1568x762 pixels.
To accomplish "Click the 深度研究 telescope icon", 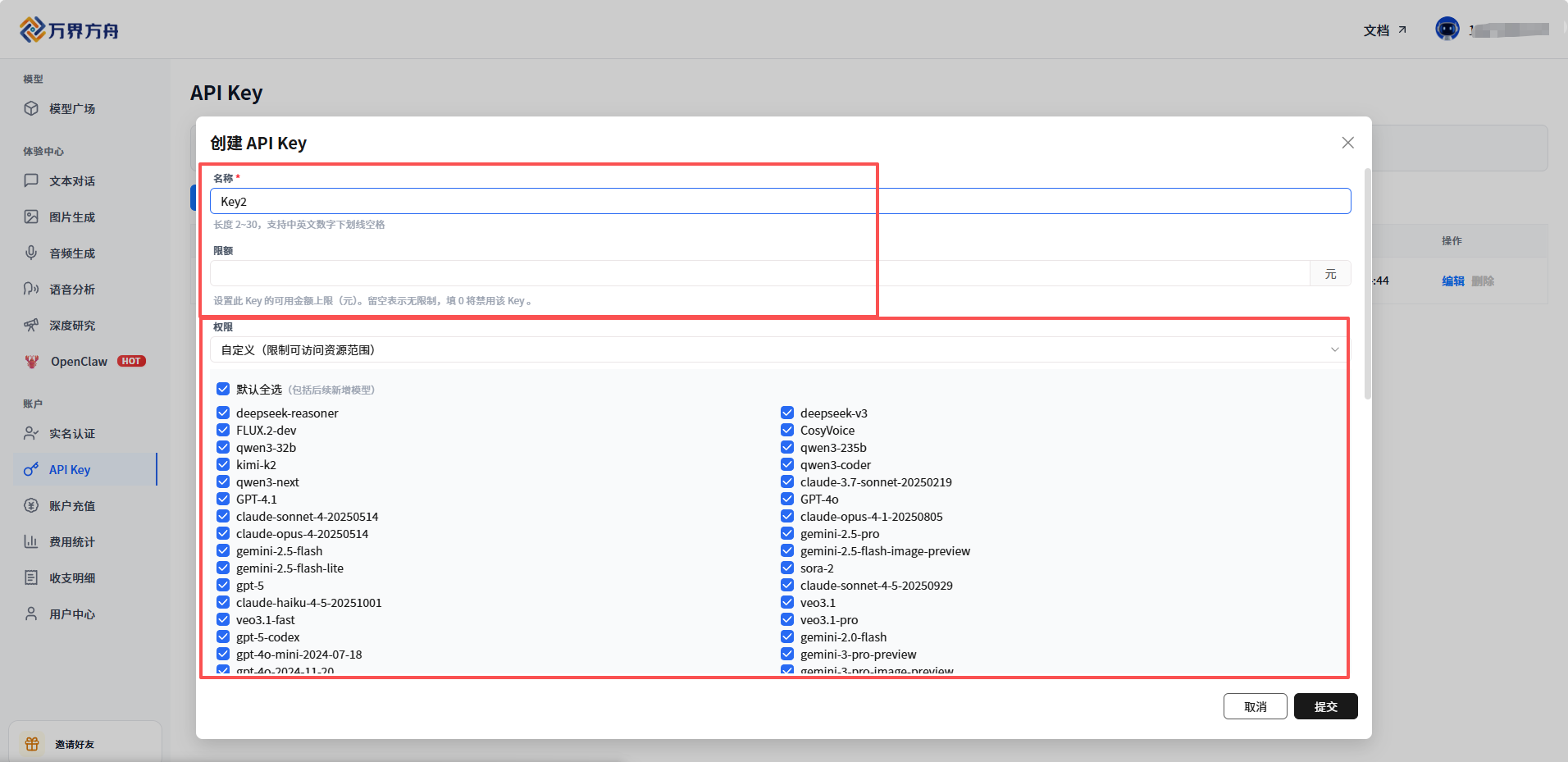I will (x=31, y=325).
